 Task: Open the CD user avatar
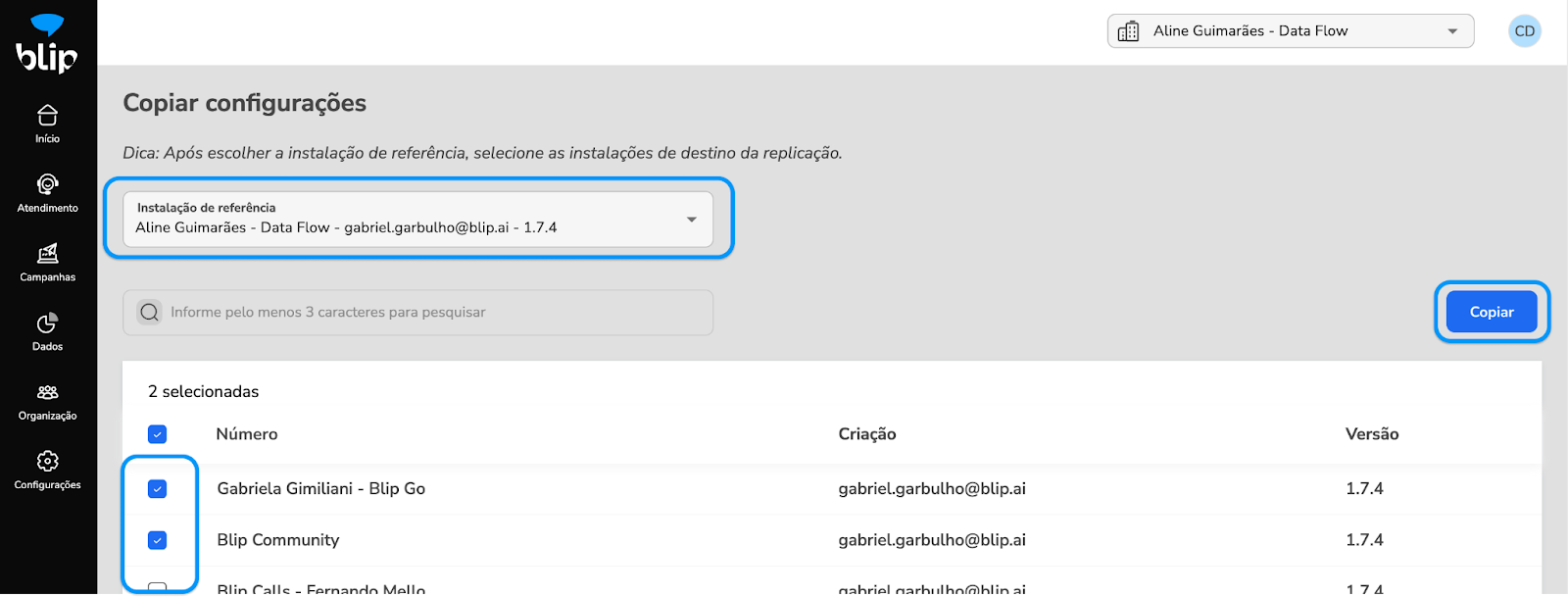[1525, 31]
